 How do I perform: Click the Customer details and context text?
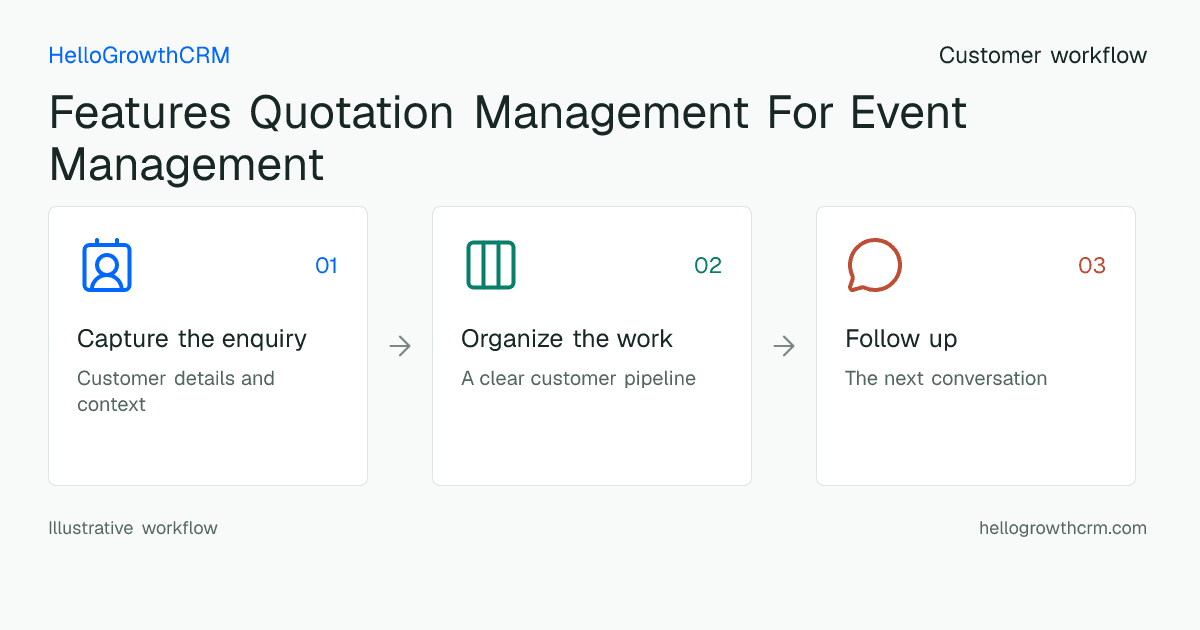coord(176,391)
